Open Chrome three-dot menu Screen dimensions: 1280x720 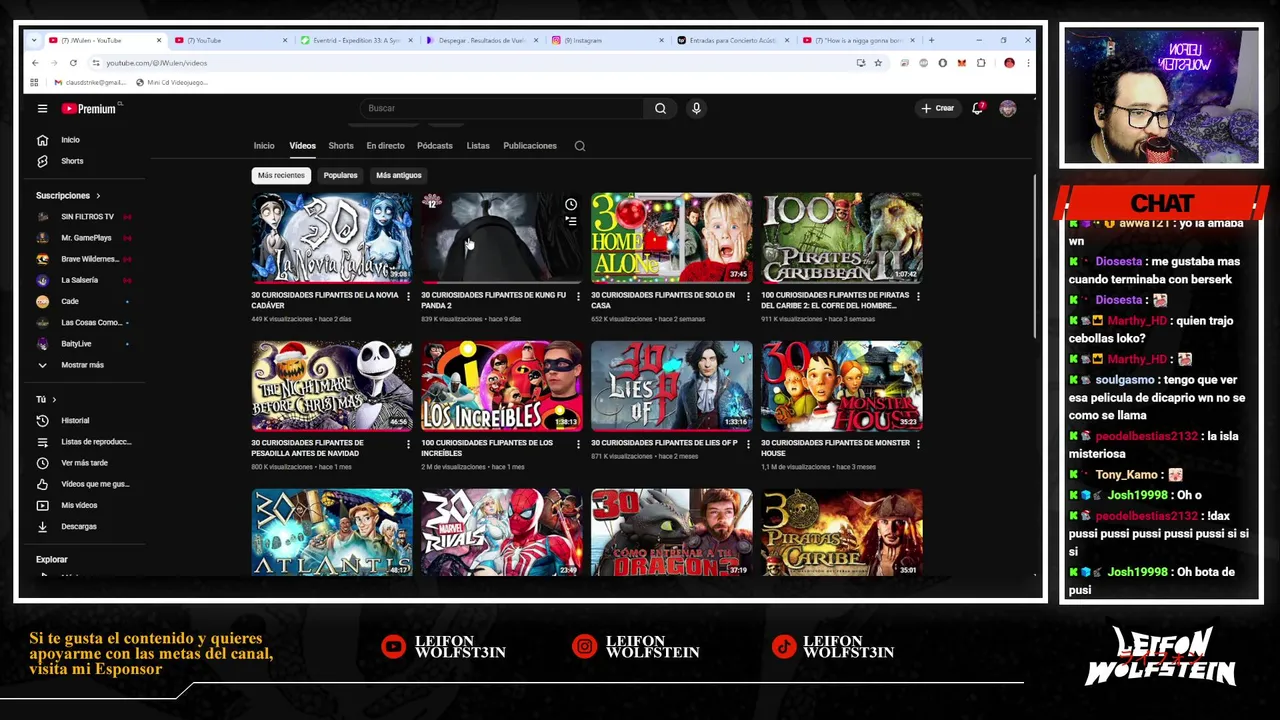1027,63
